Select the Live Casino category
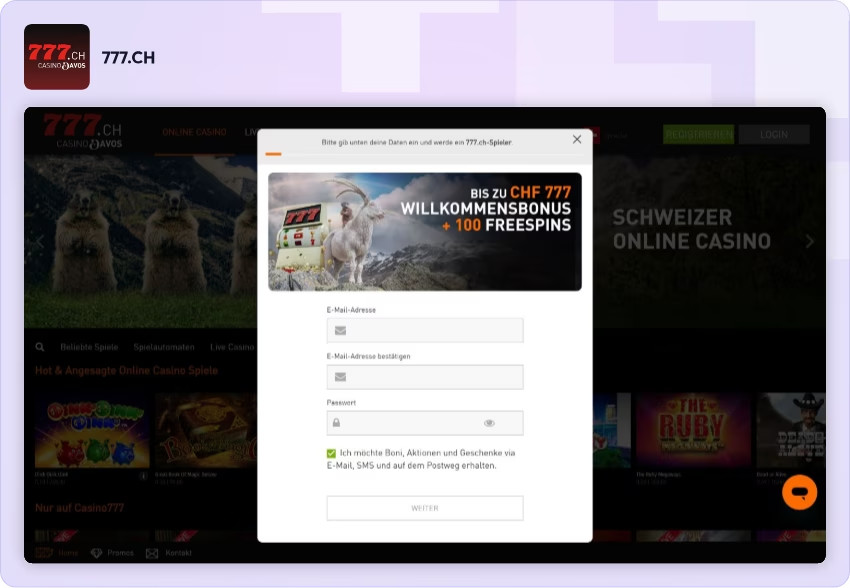Viewport: 850px width, 588px height. pyautogui.click(x=232, y=347)
